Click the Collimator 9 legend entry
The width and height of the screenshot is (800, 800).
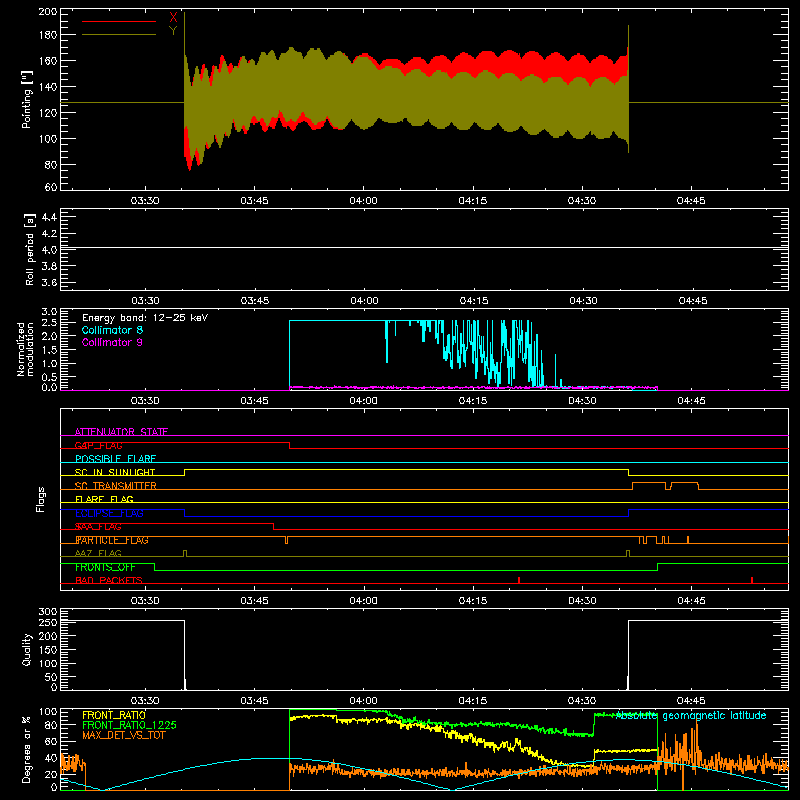tap(112, 342)
